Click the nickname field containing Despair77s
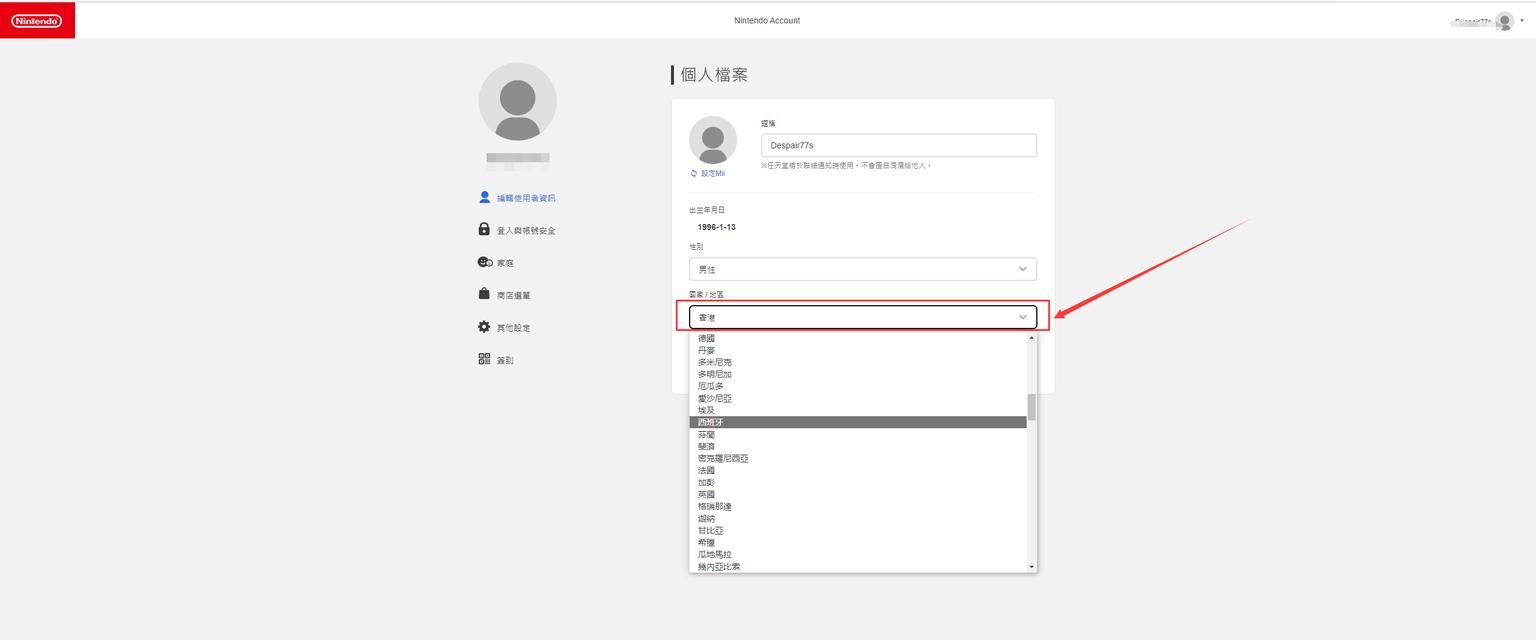Screen dimensions: 1536x640 (x=899, y=145)
